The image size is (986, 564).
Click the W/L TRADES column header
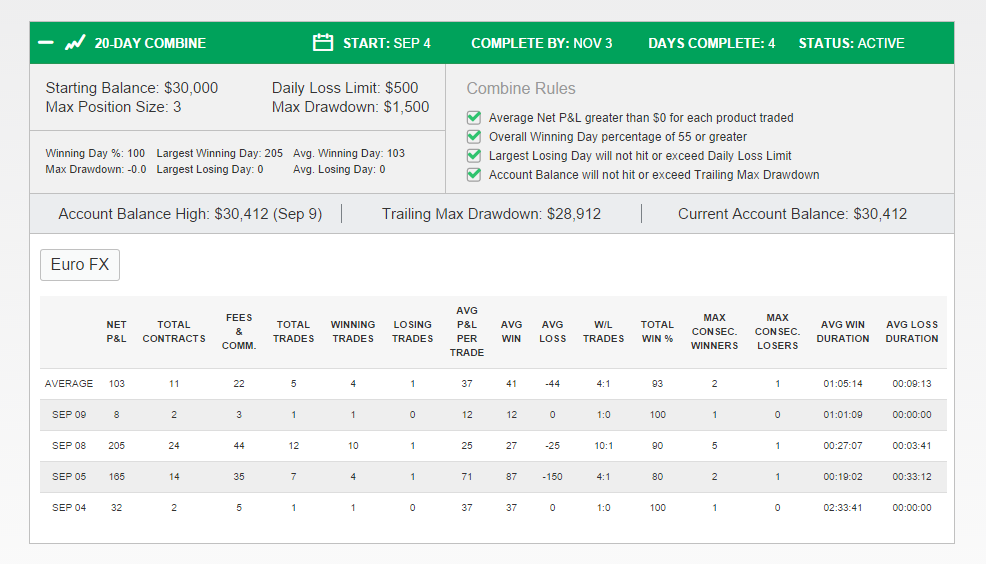click(603, 331)
